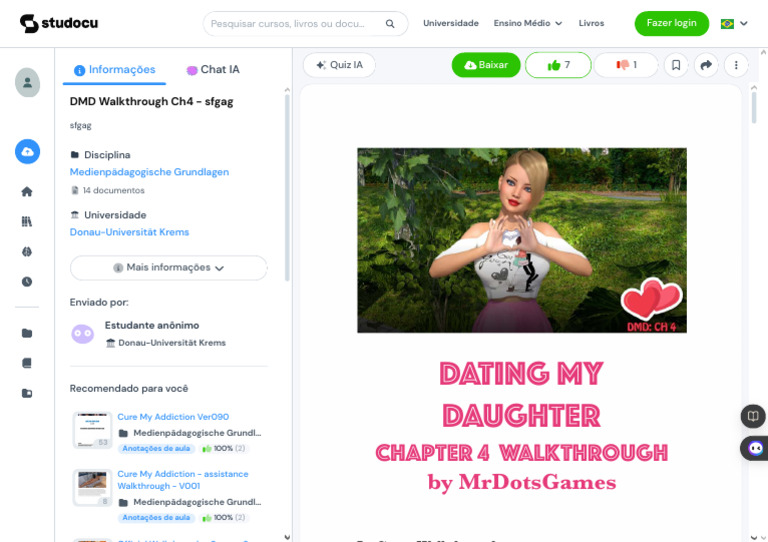768x542 pixels.
Task: Open the library books sidebar icon
Action: (27, 222)
